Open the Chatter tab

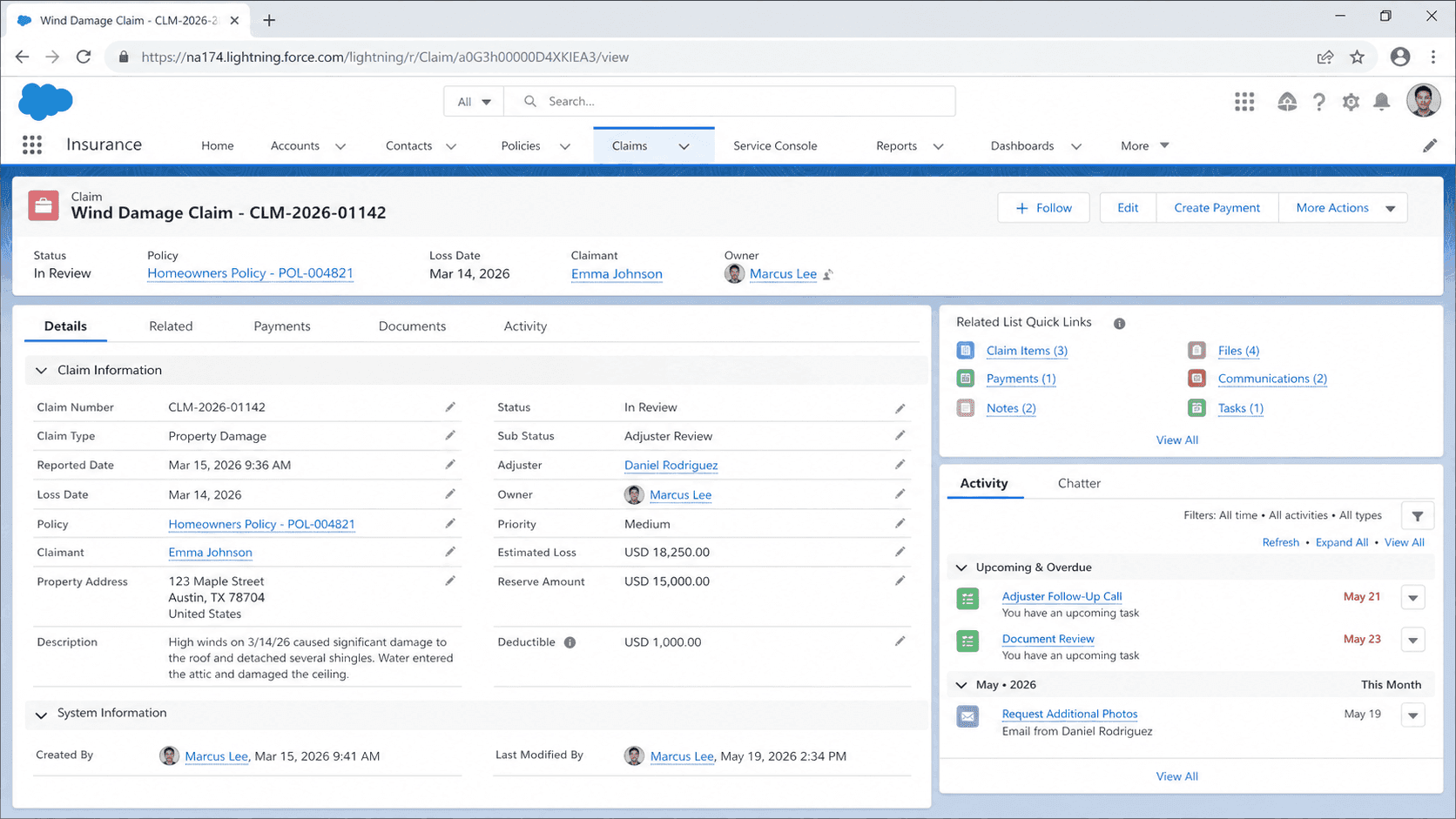1079,483
